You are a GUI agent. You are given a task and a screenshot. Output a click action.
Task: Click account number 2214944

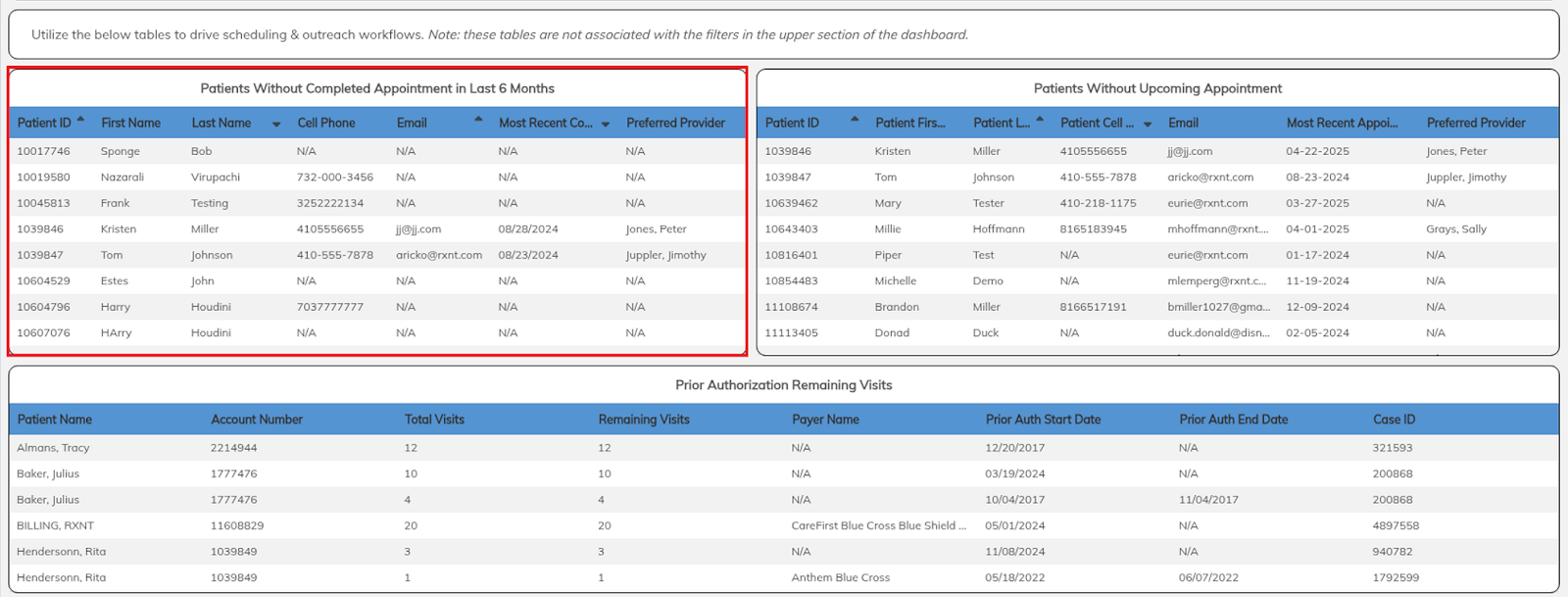[233, 448]
